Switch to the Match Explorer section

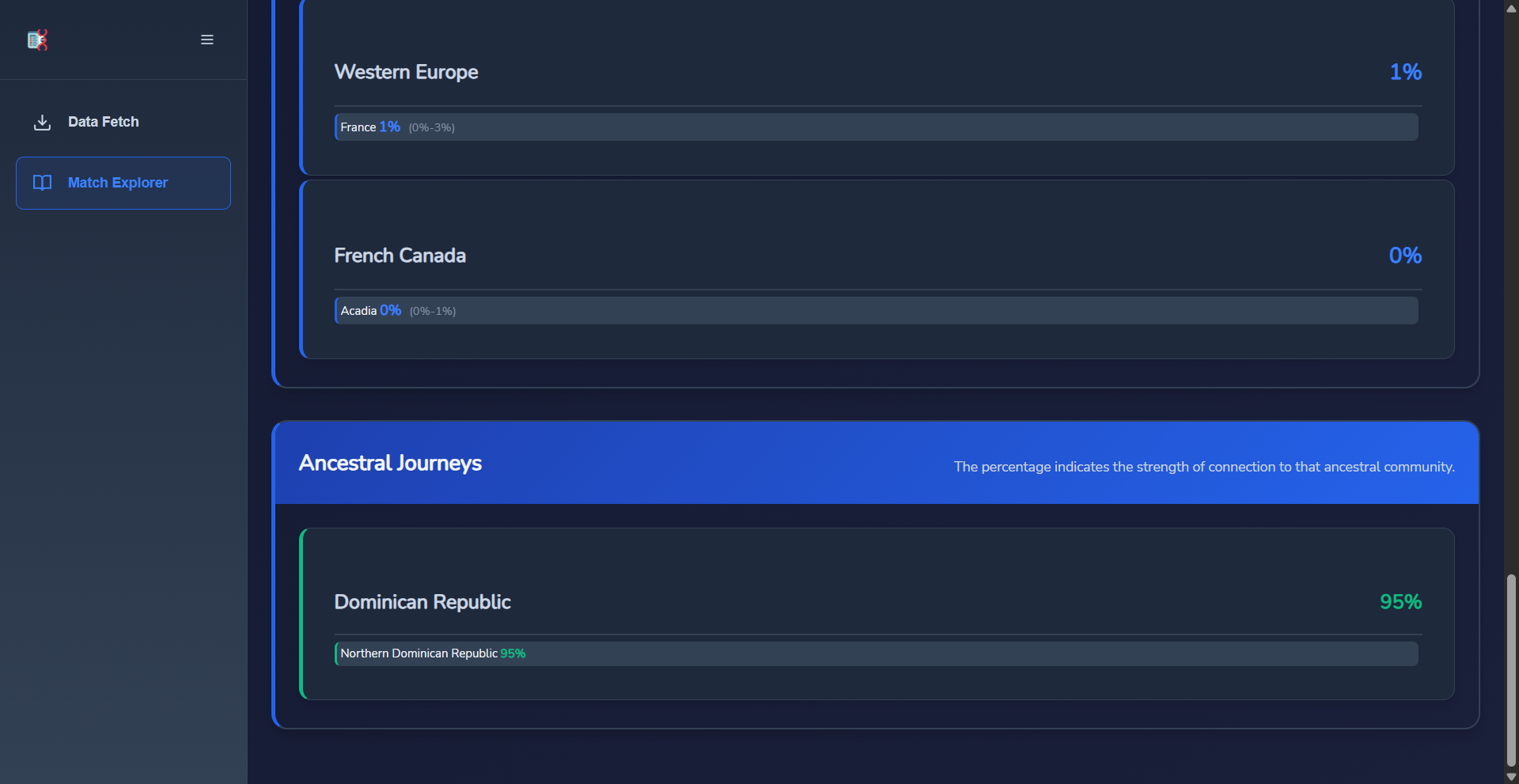[117, 183]
